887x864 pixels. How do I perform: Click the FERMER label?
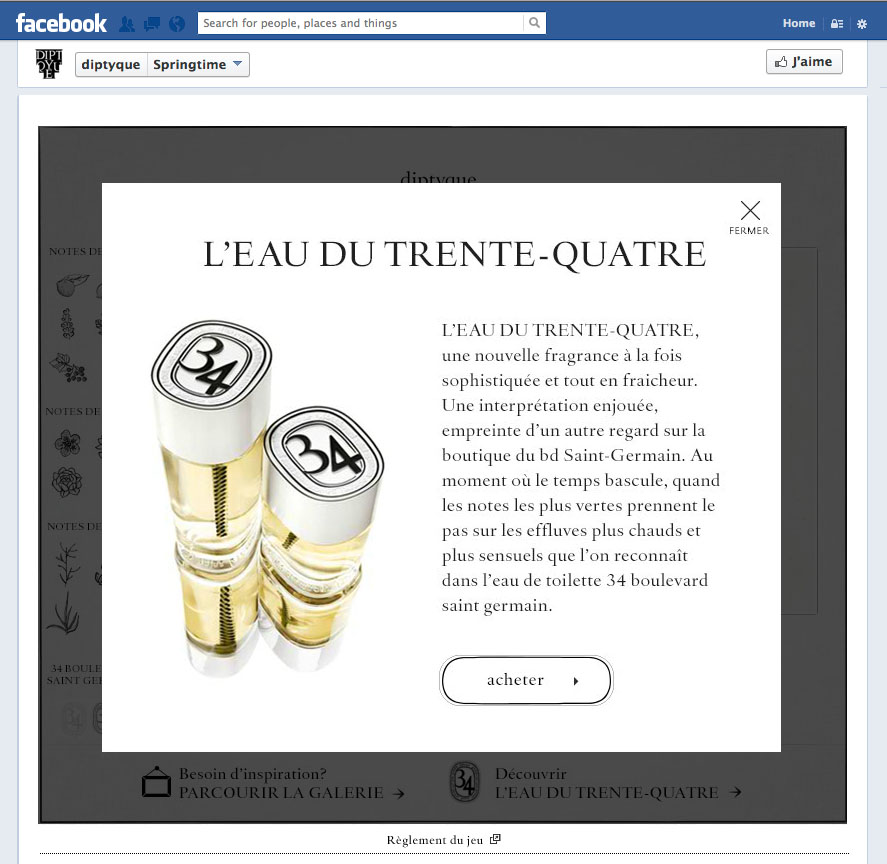coord(749,231)
